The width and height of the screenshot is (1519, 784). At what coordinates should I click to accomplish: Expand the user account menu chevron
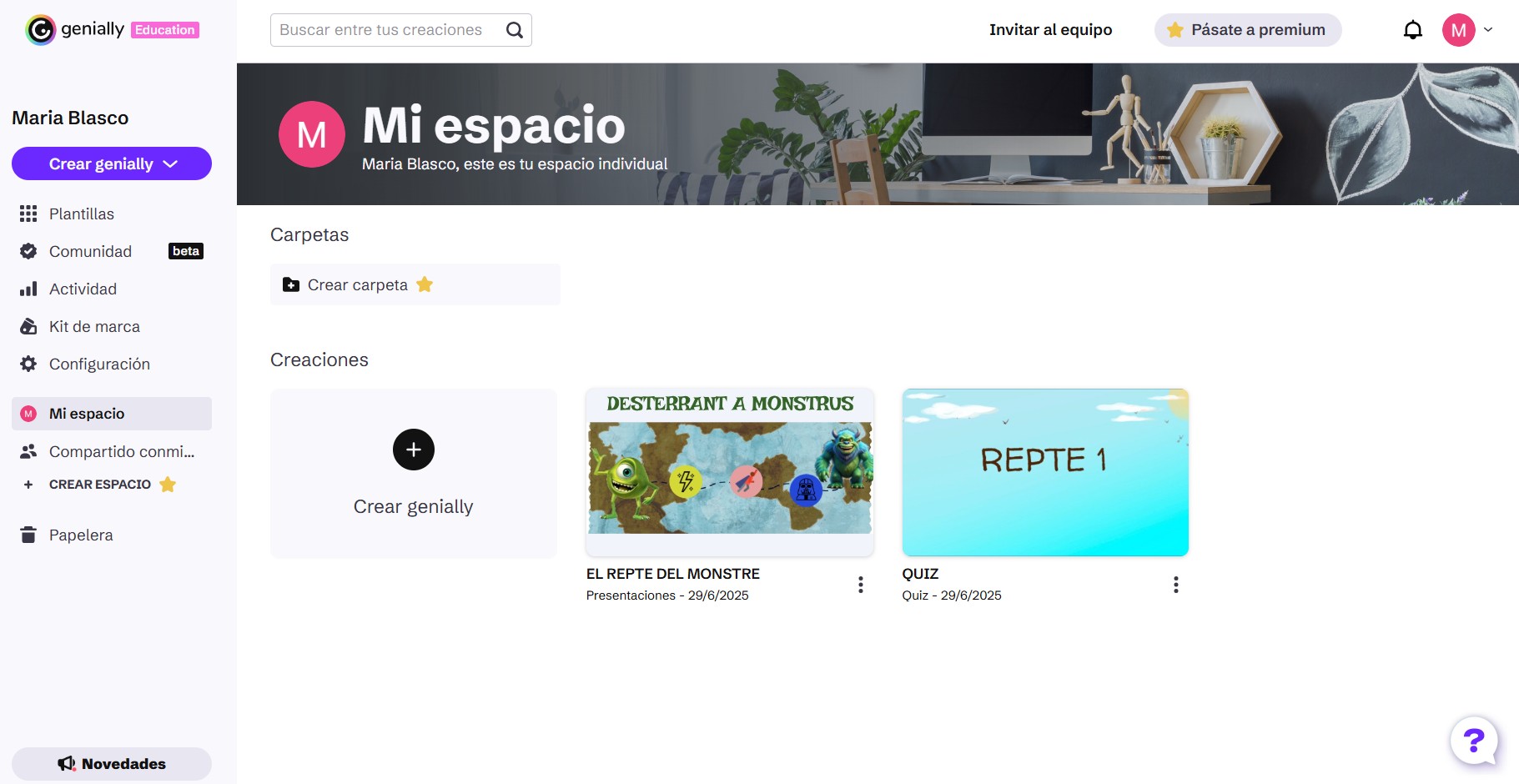coord(1488,30)
